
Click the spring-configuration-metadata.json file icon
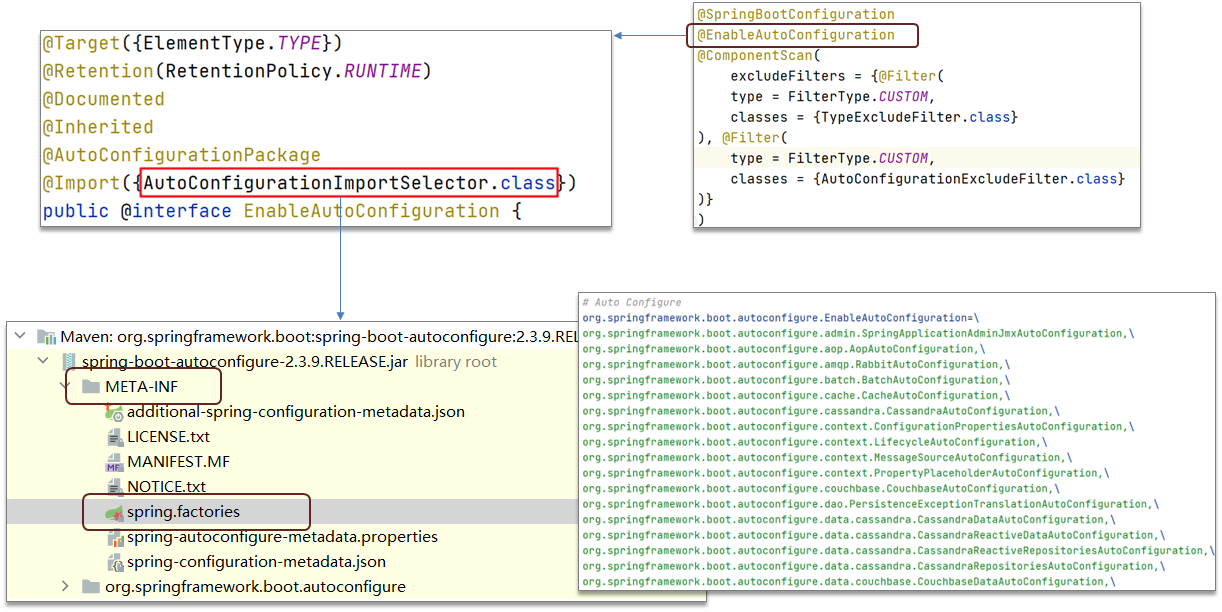(114, 562)
